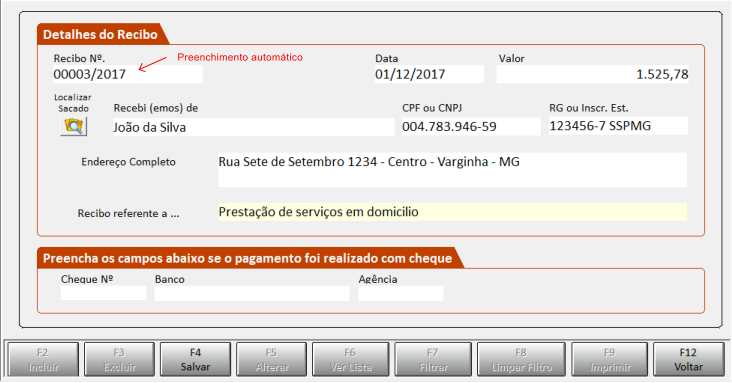The height and width of the screenshot is (383, 732).
Task: Click the Recibo Nº. label
Action: [x=79, y=59]
